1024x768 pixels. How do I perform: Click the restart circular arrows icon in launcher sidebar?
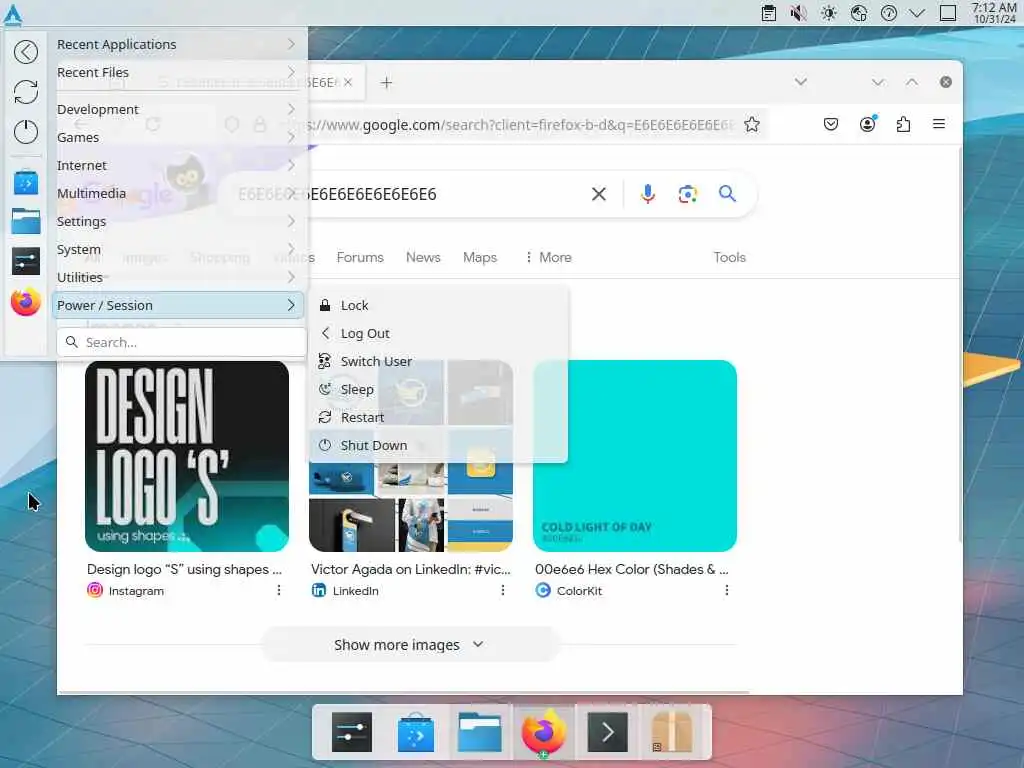coord(26,91)
